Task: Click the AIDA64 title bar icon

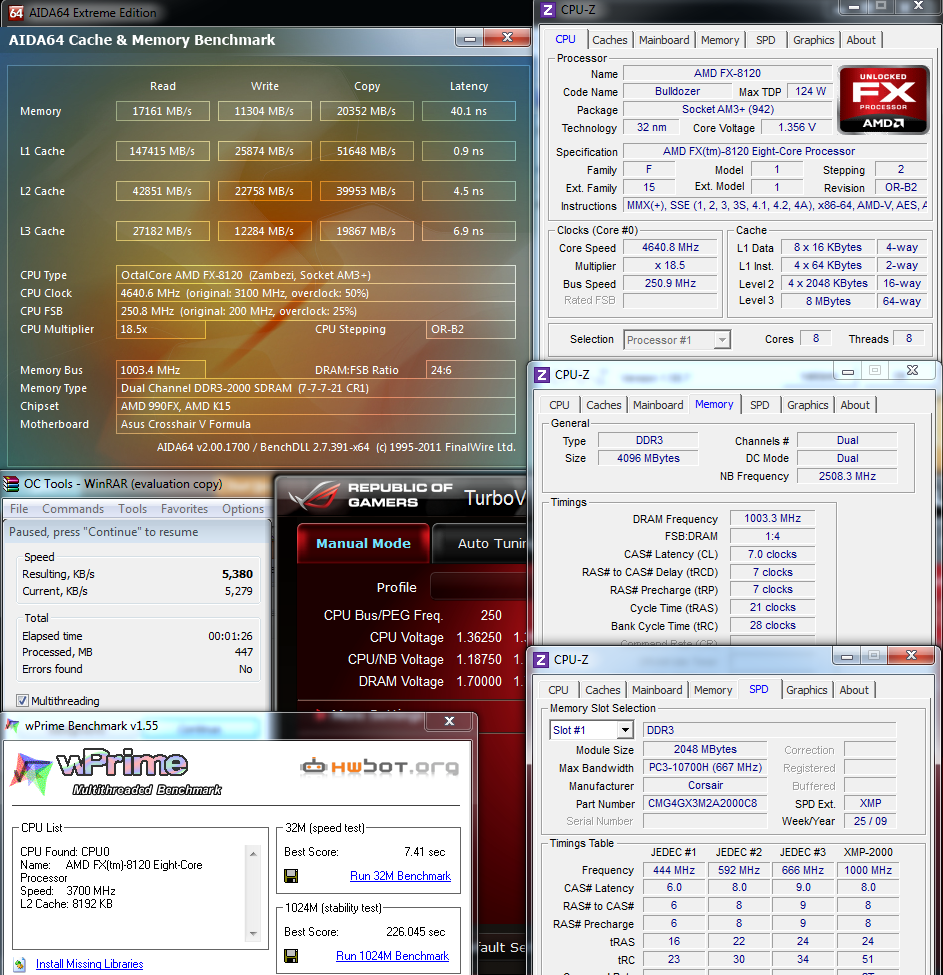Action: 16,12
